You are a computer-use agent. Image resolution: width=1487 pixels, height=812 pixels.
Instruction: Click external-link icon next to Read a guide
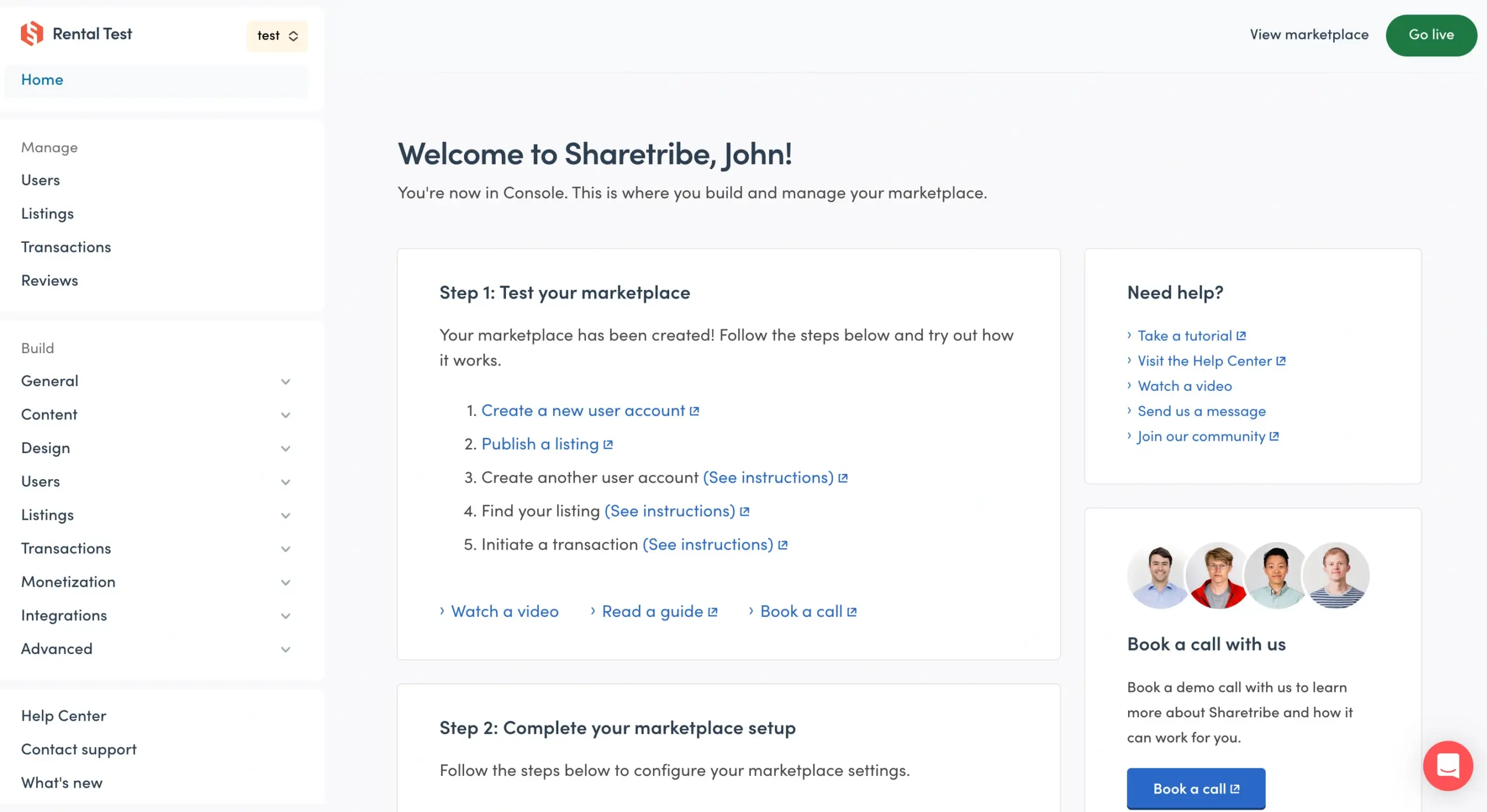coord(713,612)
